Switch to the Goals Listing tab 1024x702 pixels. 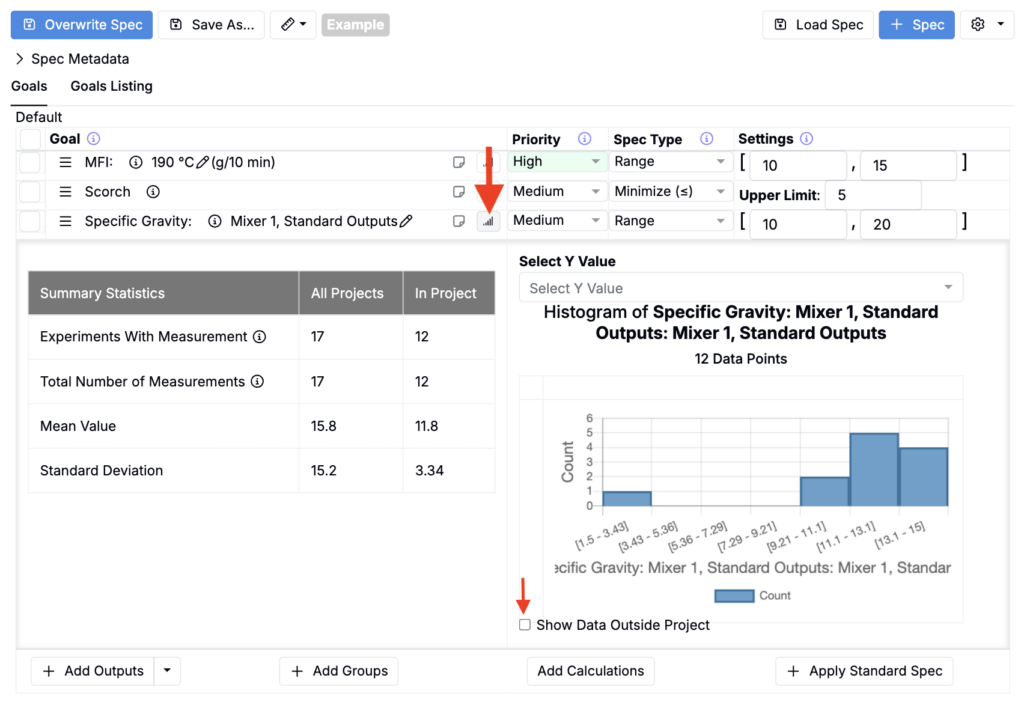coord(111,86)
